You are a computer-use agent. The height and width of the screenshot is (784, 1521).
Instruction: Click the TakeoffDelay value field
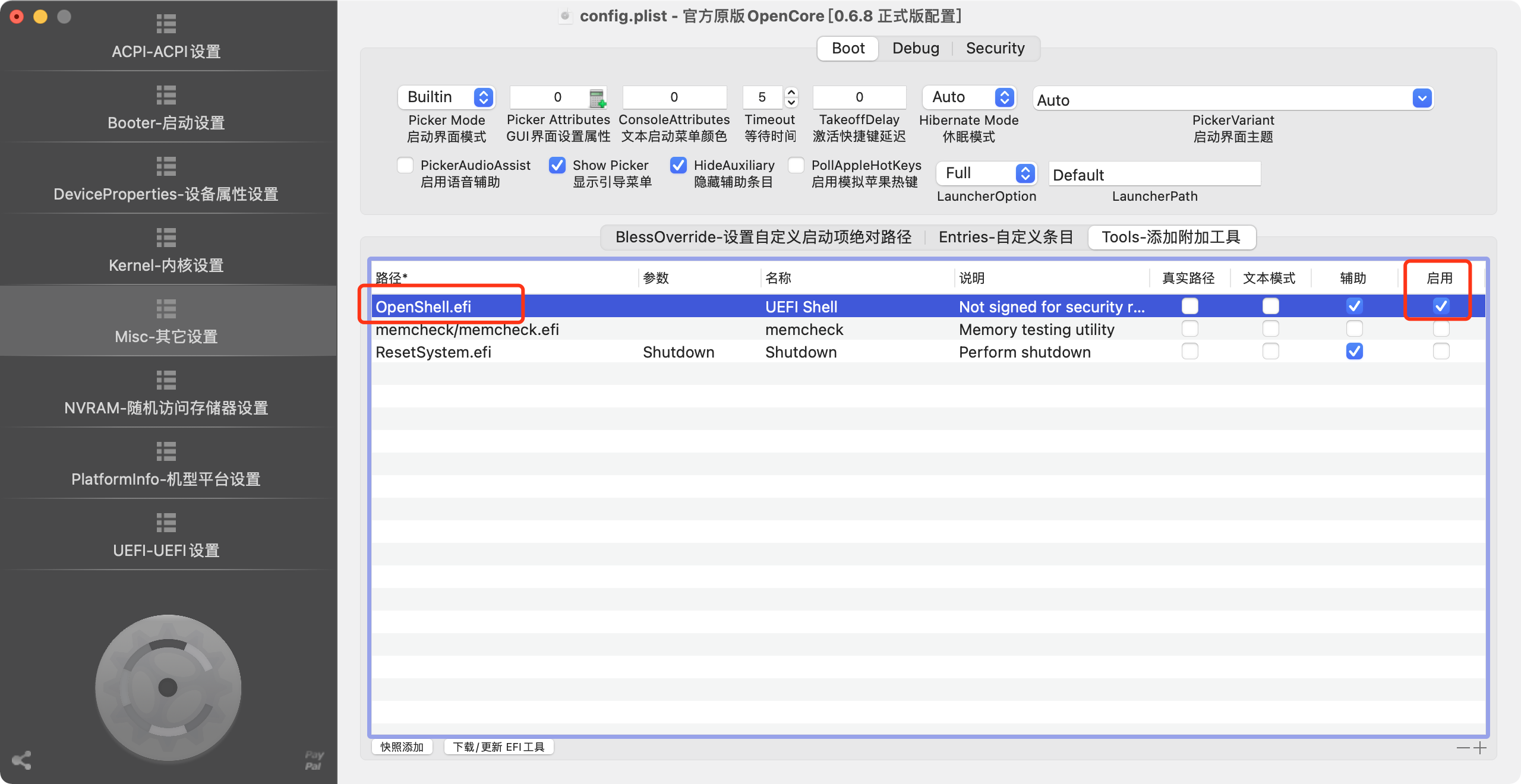(859, 97)
